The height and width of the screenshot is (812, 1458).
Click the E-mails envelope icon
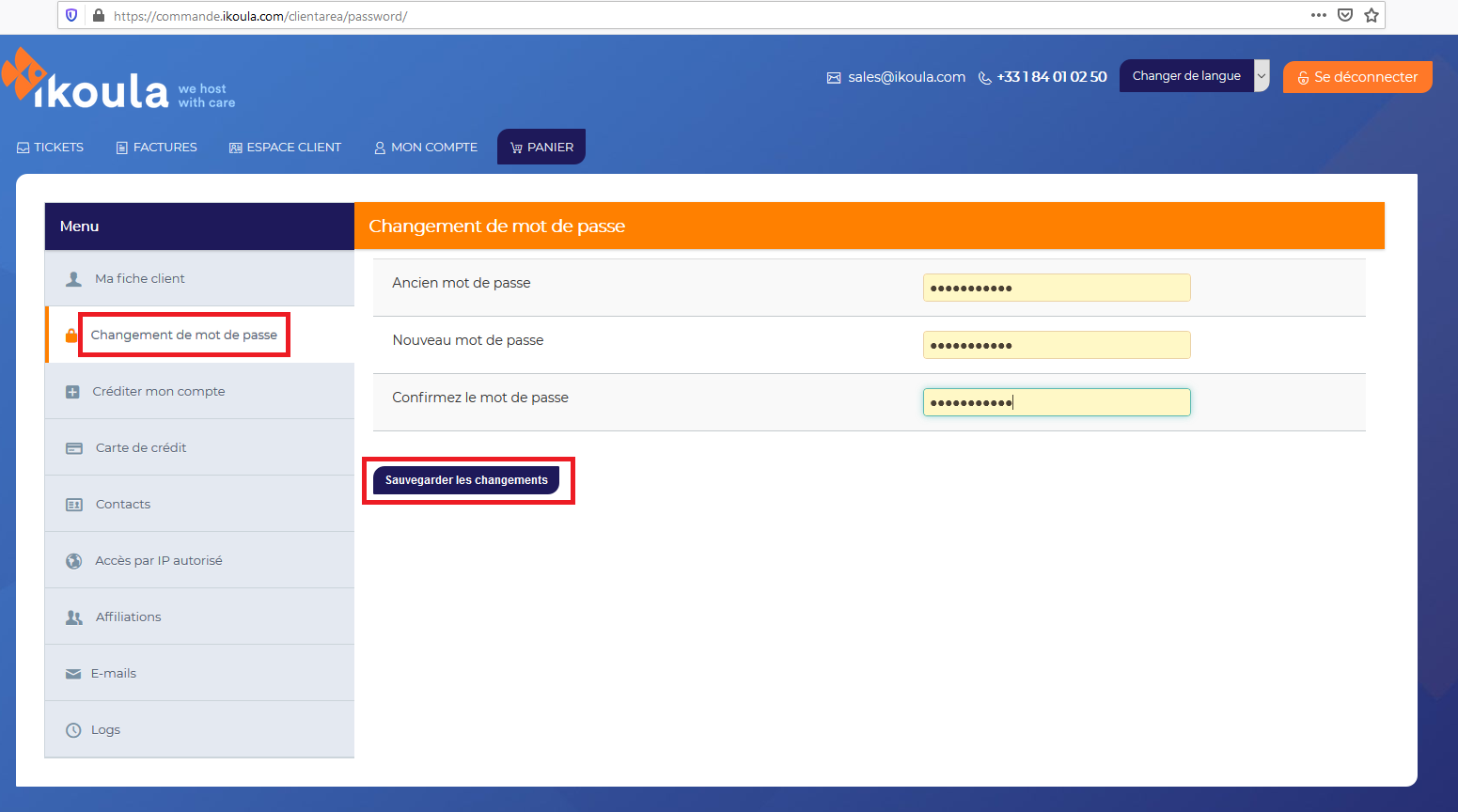73,674
